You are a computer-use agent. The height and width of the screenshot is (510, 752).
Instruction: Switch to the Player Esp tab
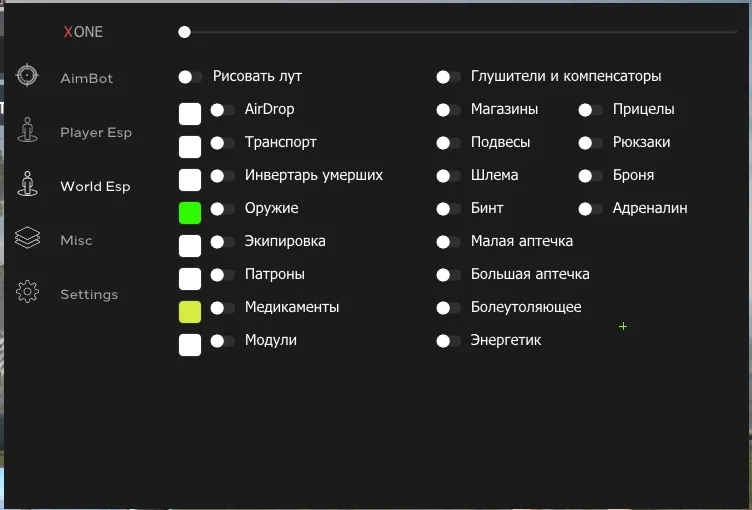click(x=95, y=132)
